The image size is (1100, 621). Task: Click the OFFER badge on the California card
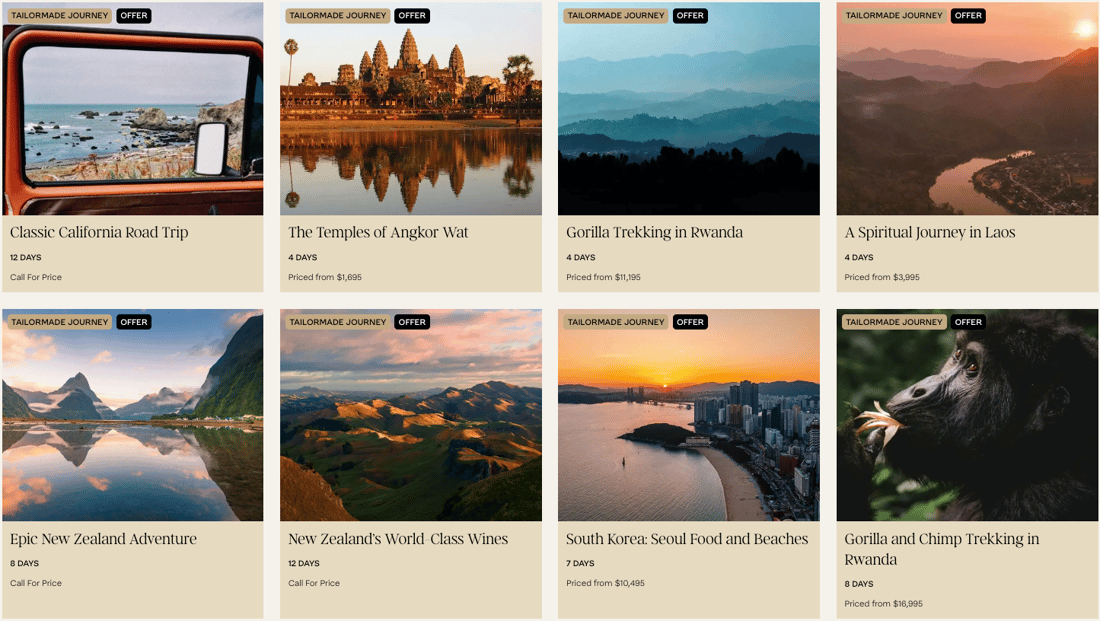pyautogui.click(x=134, y=15)
